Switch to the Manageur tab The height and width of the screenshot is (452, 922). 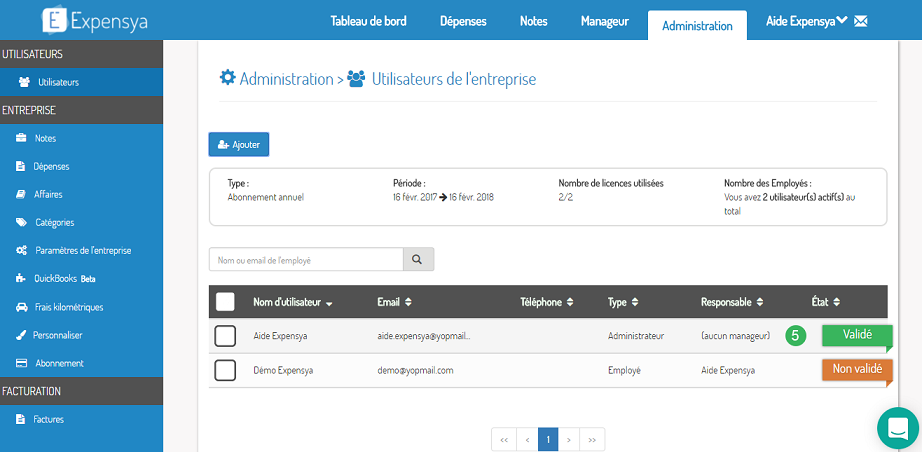[x=604, y=21]
